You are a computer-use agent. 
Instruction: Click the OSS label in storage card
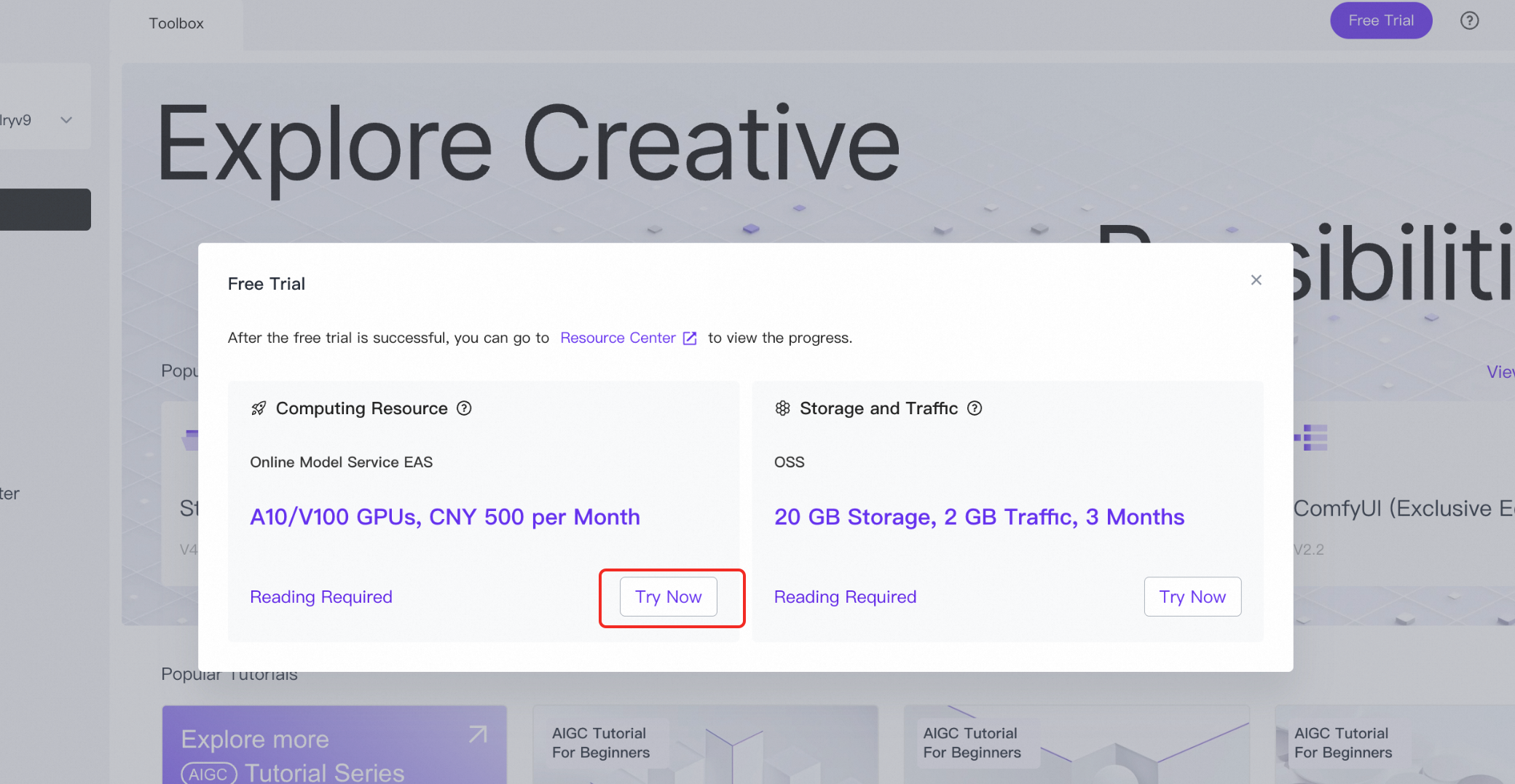pos(789,462)
